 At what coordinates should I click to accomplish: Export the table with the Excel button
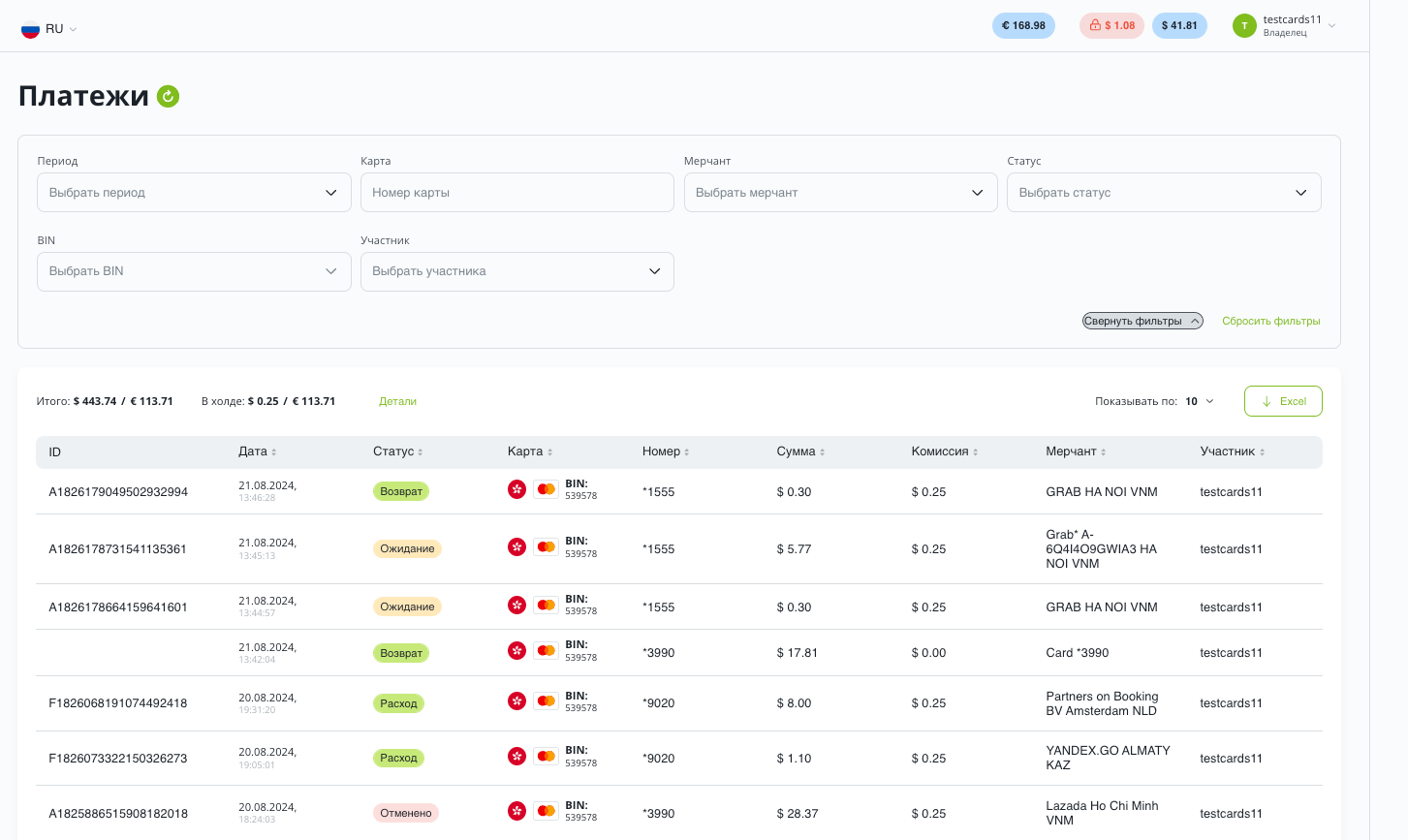coord(1283,401)
